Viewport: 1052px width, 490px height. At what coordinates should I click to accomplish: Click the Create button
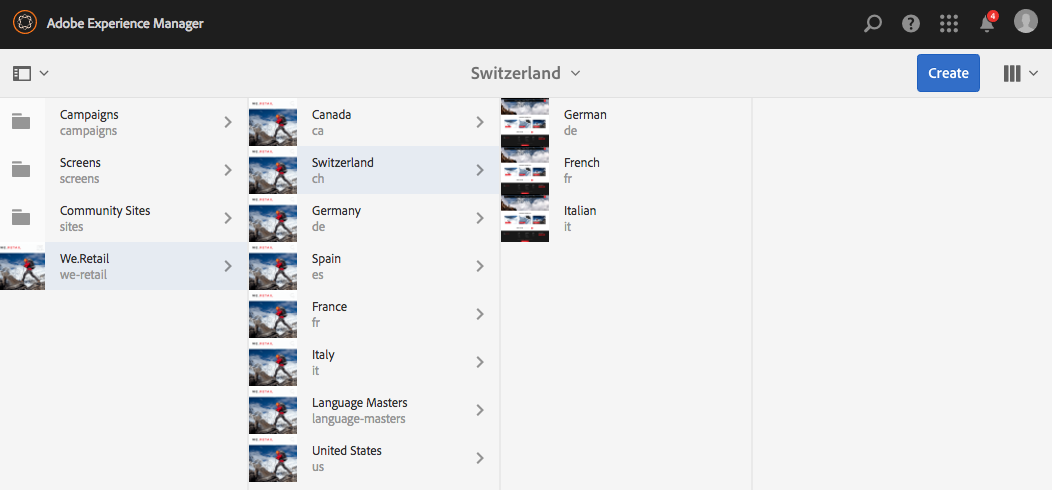click(x=948, y=72)
